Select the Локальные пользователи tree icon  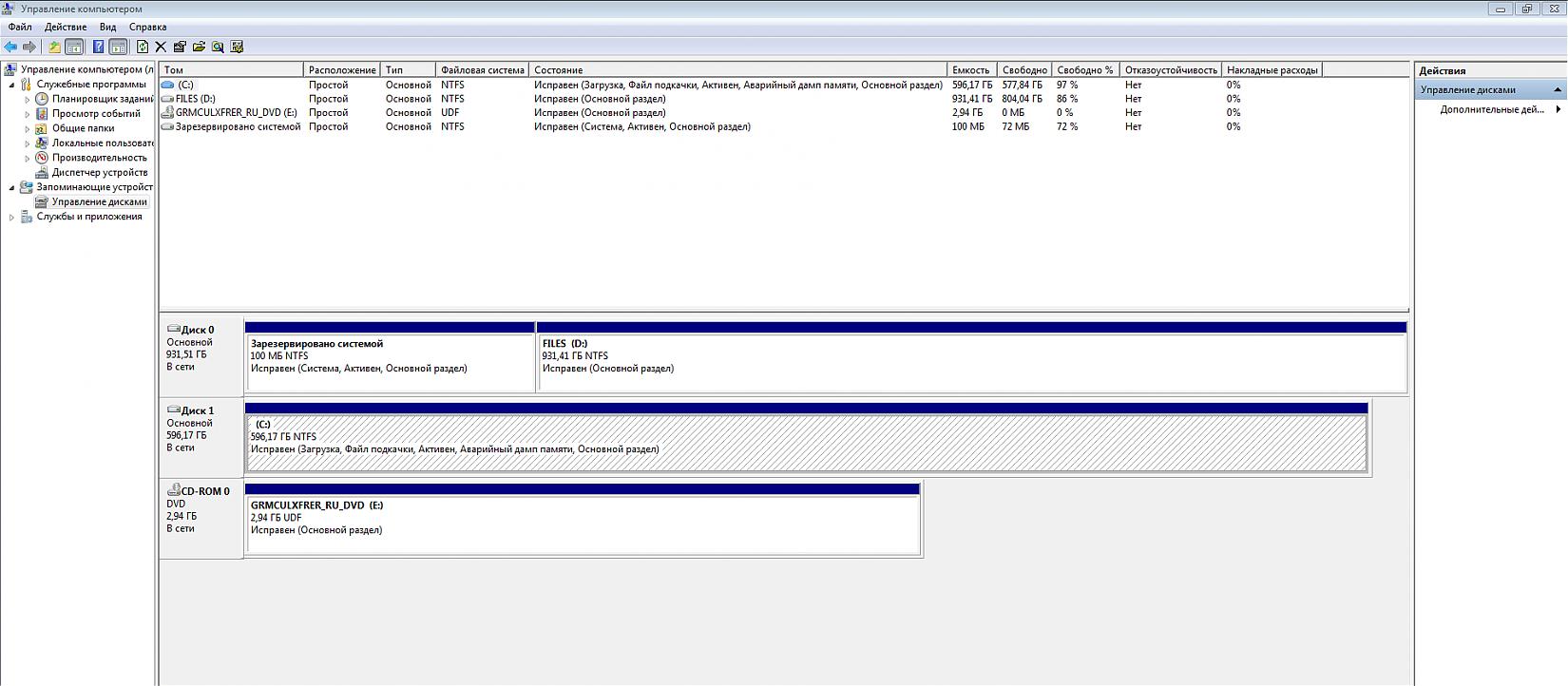42,143
